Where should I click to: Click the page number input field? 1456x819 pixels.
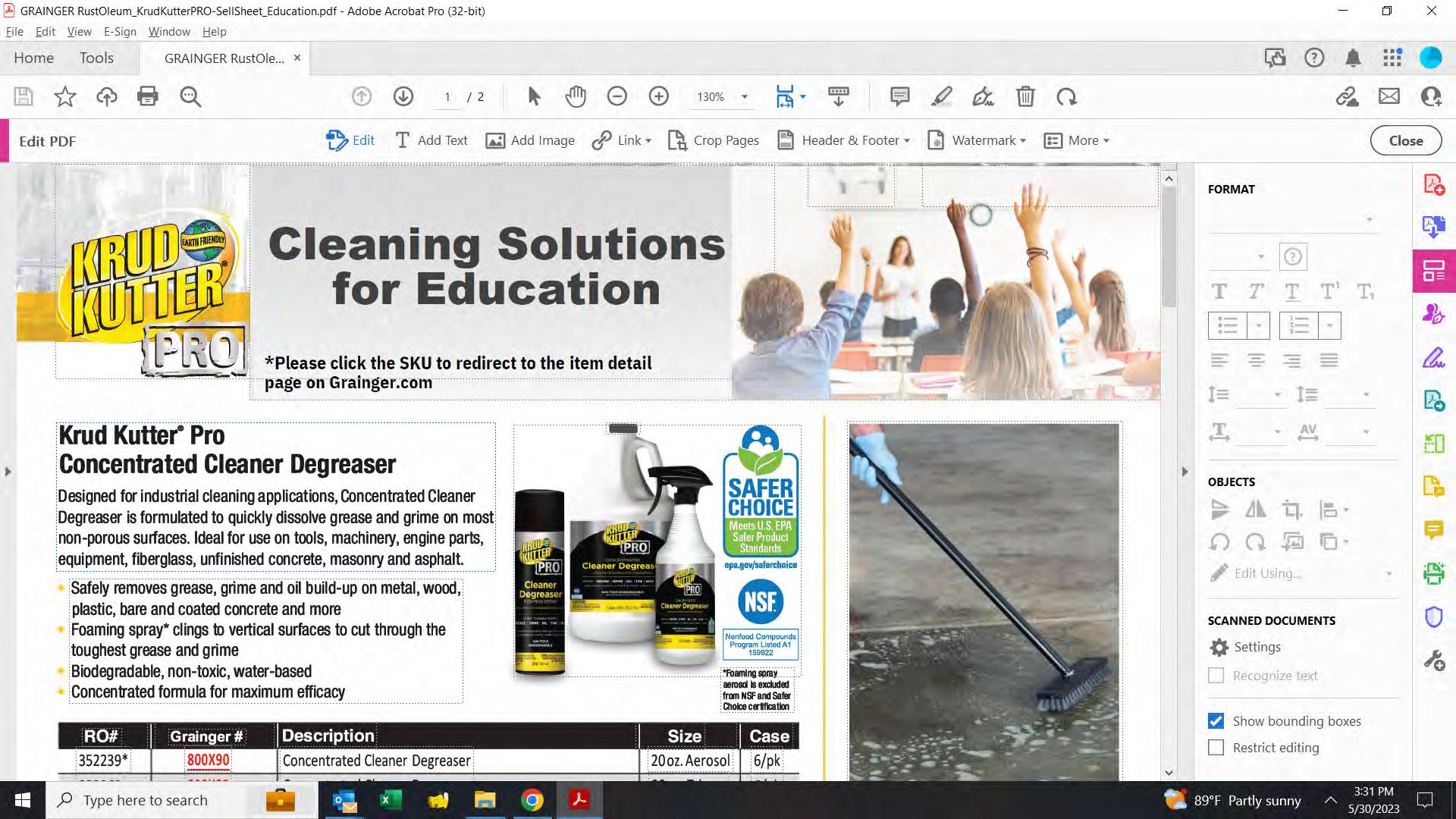(x=447, y=96)
